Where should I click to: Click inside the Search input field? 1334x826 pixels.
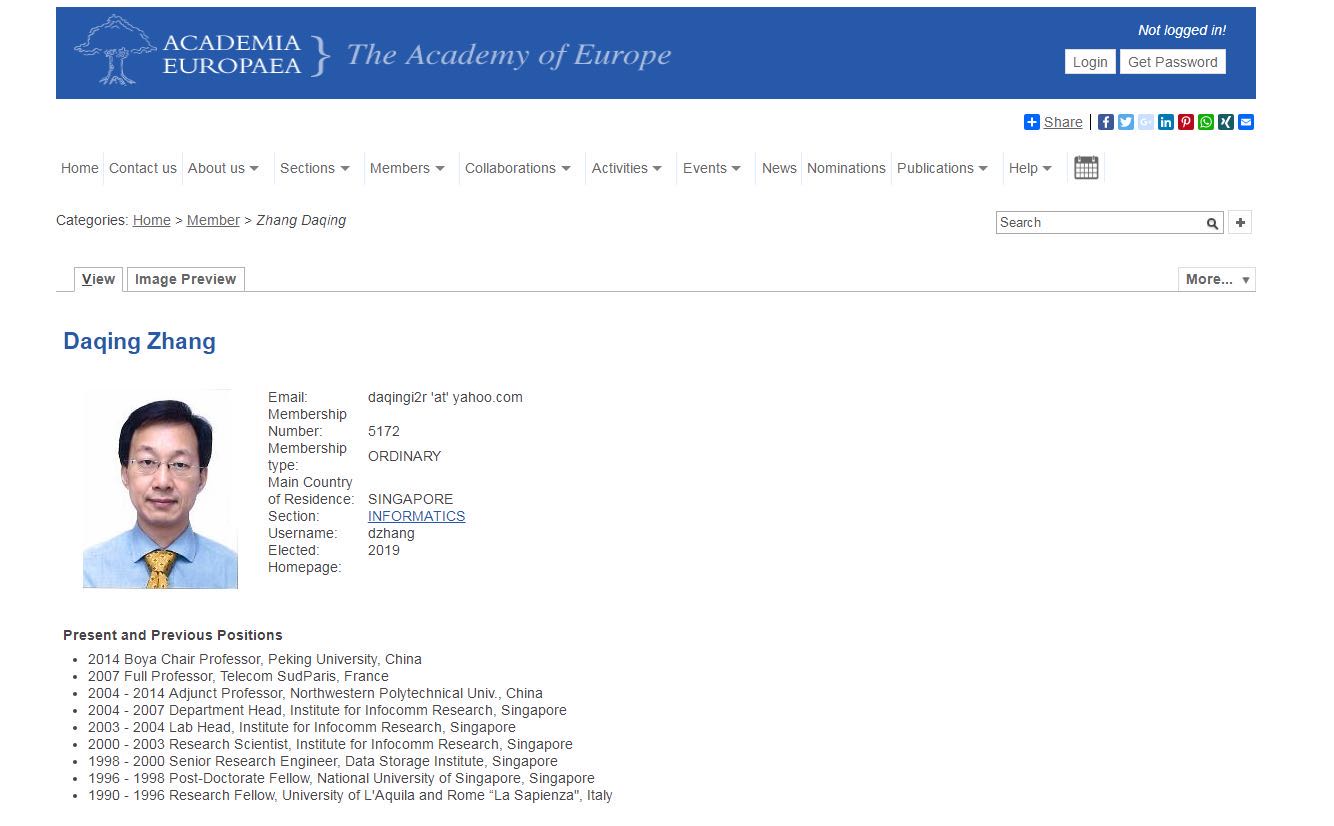pos(1100,223)
